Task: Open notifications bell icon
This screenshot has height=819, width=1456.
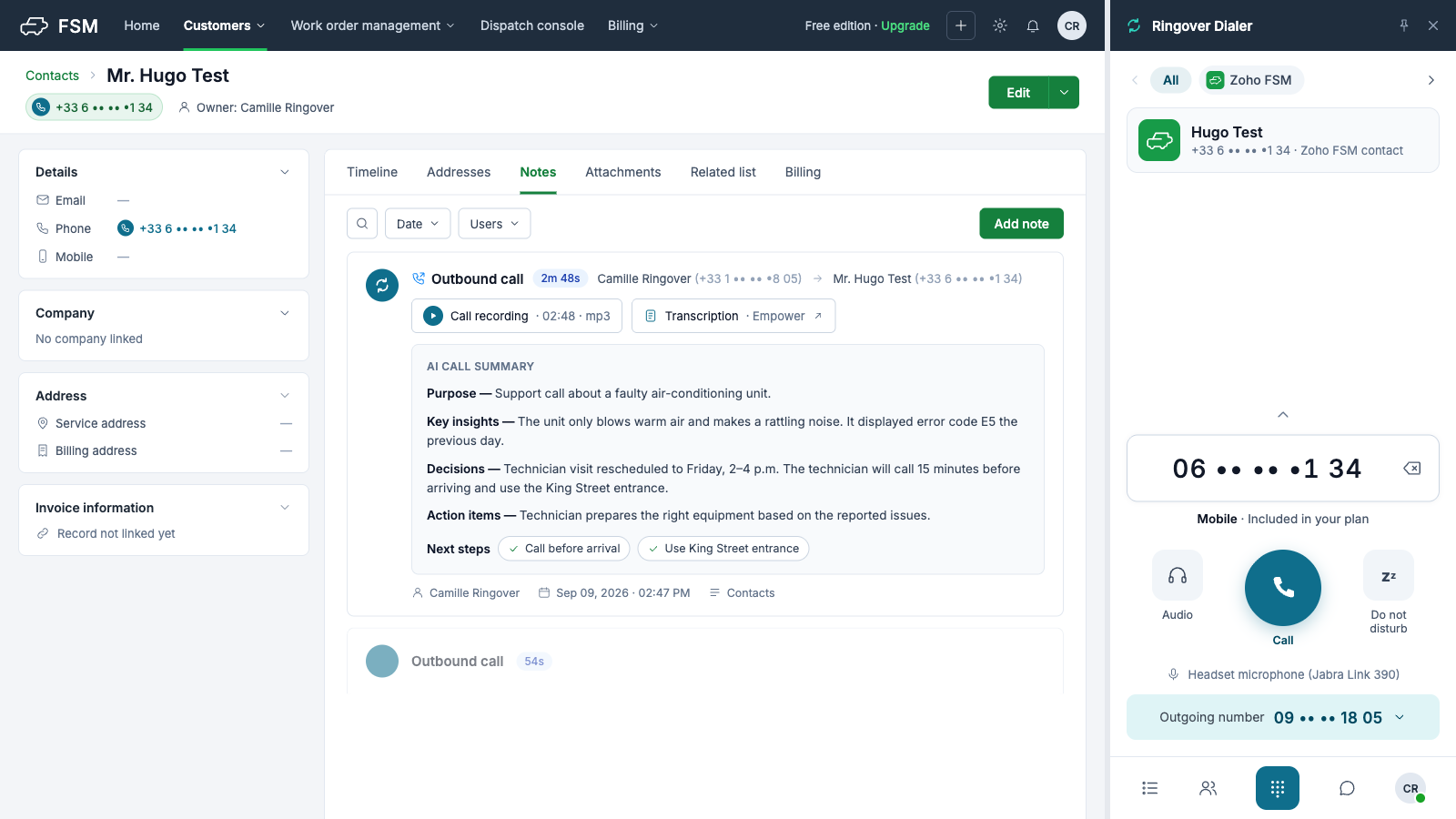Action: 1033,25
